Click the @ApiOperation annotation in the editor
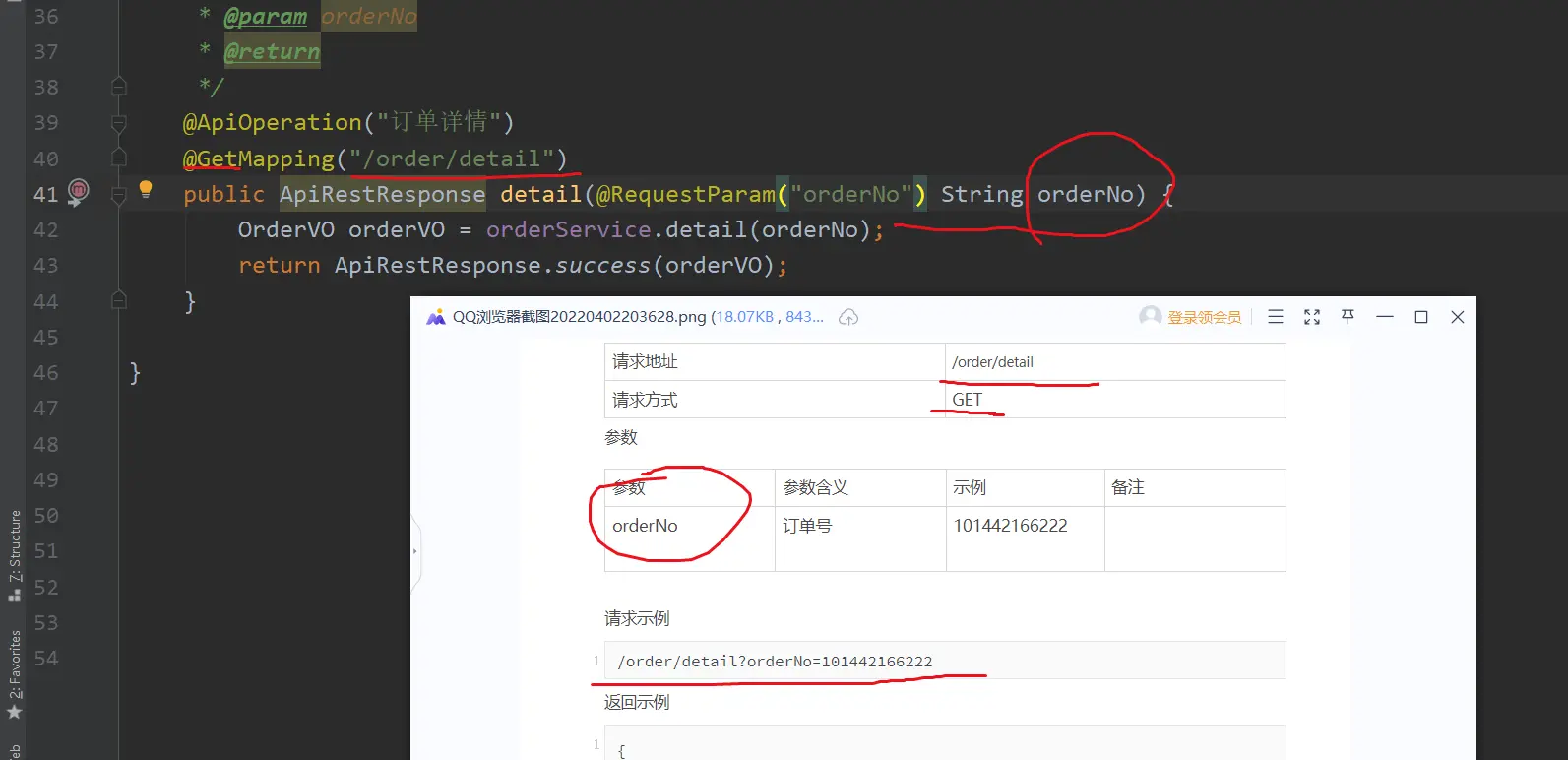Screen dimensions: 1568x760 tap(273, 122)
